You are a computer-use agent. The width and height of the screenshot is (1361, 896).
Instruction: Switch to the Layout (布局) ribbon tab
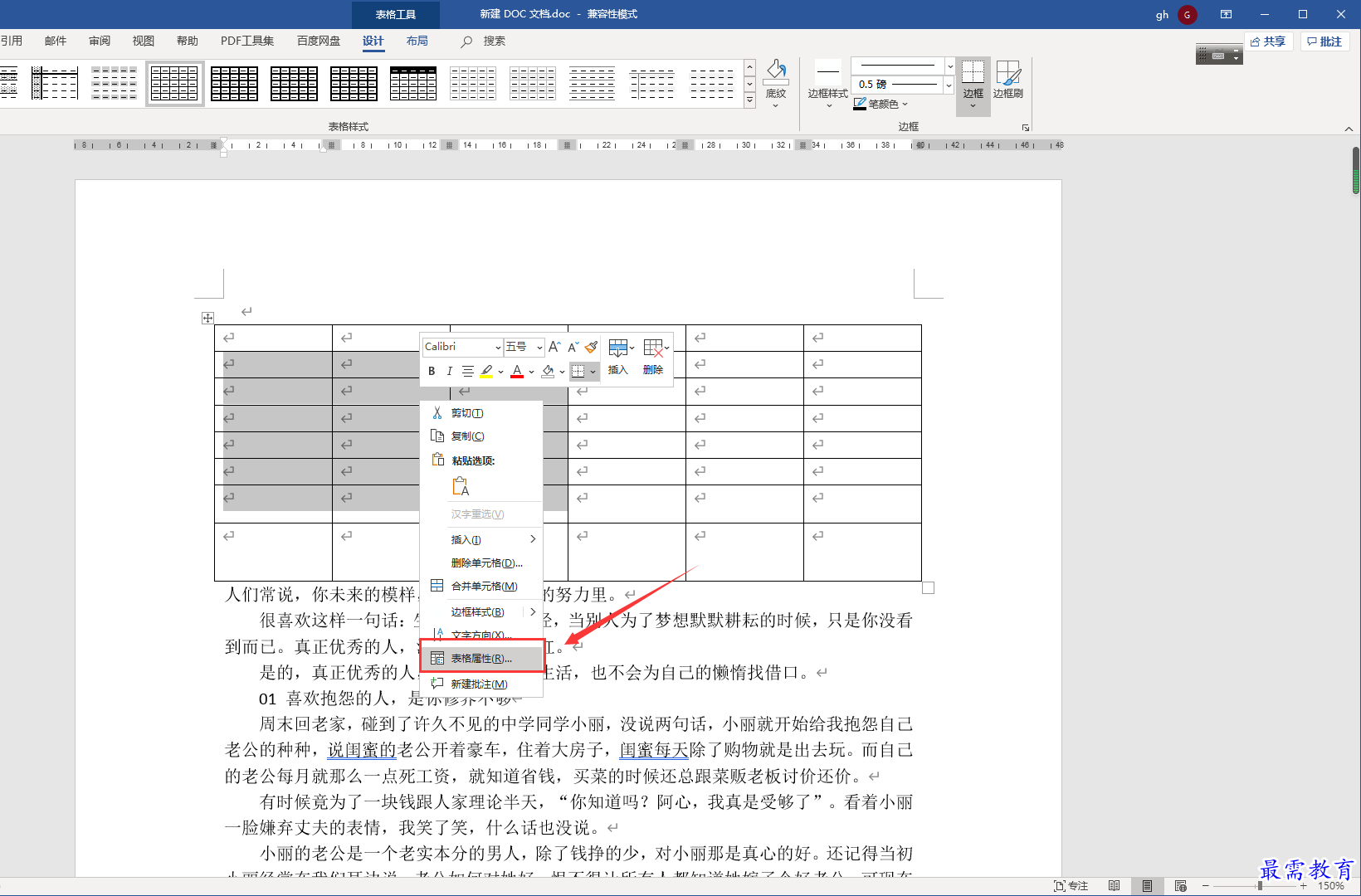(417, 41)
